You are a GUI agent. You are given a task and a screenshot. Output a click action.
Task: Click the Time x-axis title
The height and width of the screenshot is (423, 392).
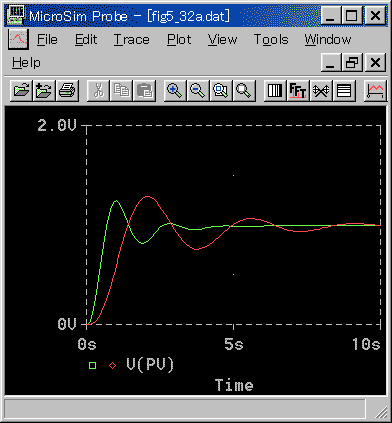click(x=234, y=385)
